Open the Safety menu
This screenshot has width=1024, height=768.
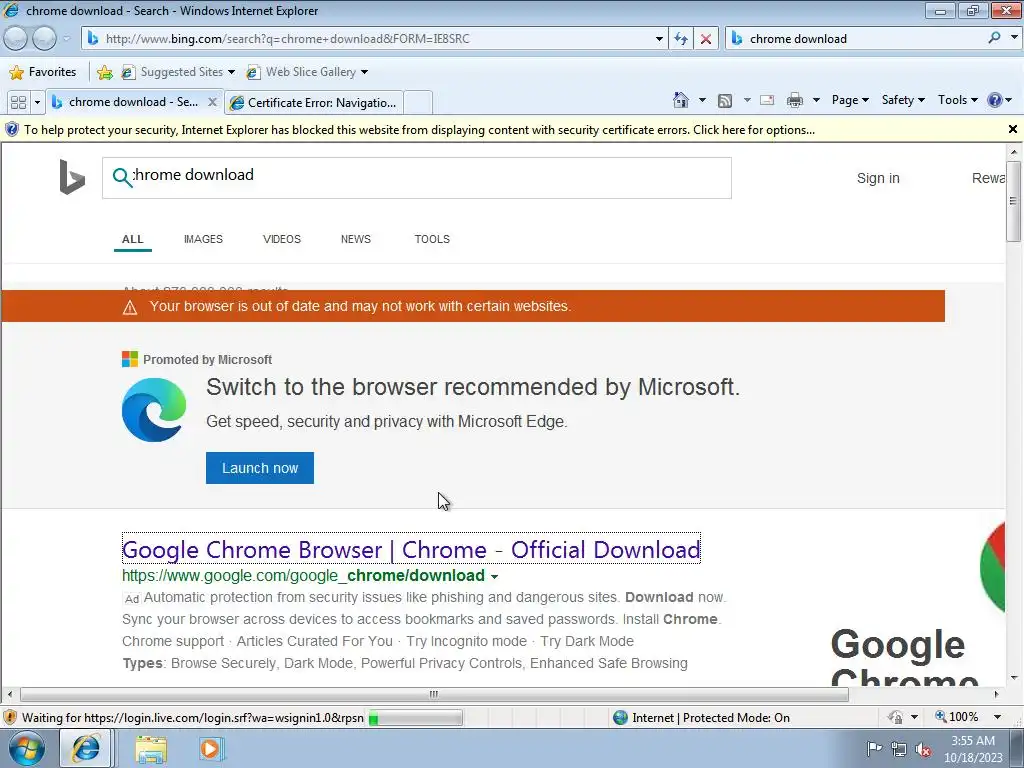point(903,100)
